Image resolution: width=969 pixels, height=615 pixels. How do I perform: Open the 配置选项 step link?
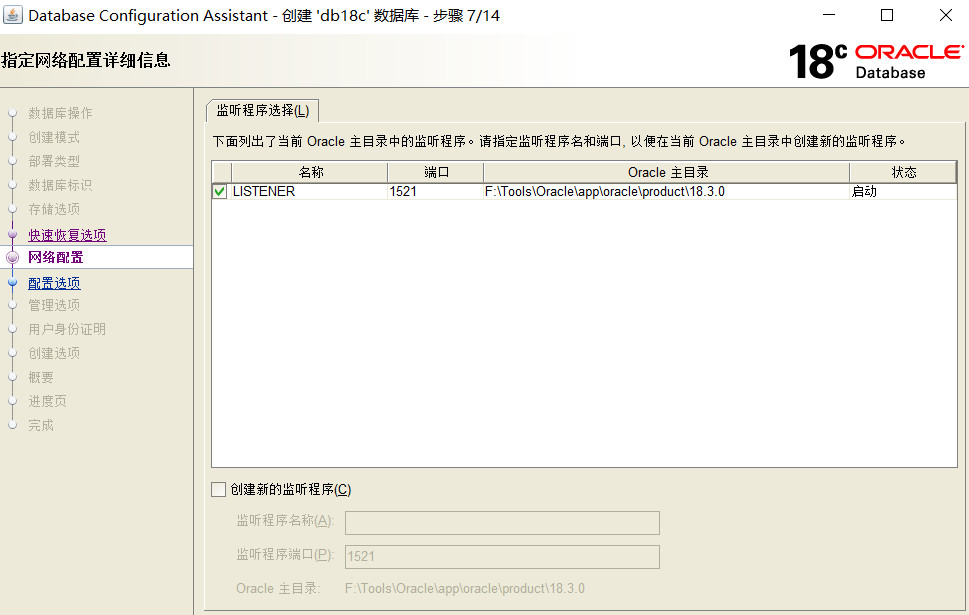54,283
